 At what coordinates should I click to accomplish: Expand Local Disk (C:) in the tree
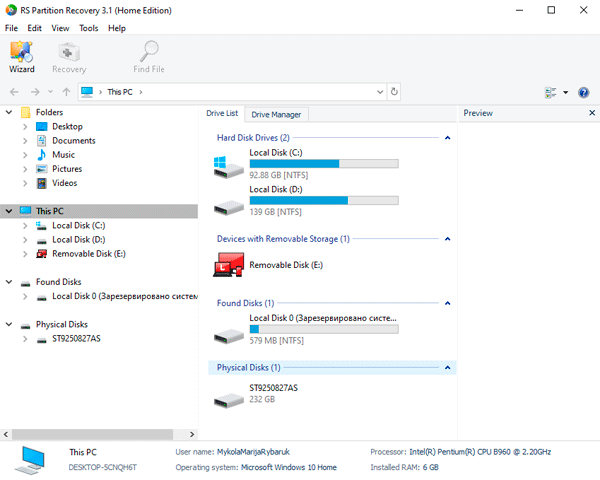pyautogui.click(x=25, y=225)
